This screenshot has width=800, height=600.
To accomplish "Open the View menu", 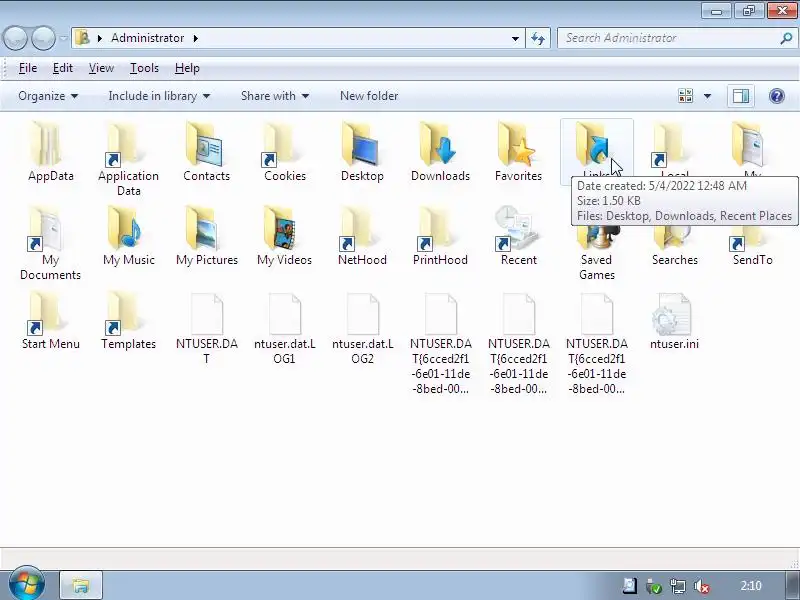I will (x=101, y=68).
